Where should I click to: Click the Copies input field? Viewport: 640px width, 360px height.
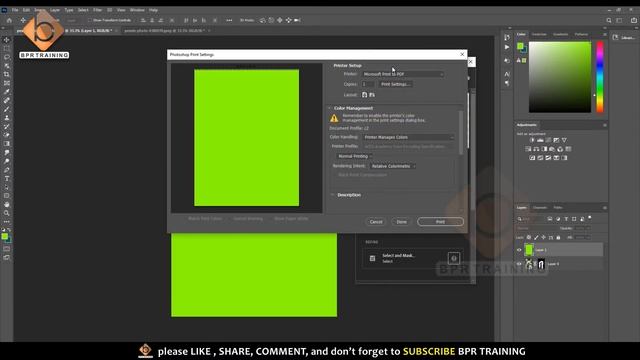tap(368, 84)
